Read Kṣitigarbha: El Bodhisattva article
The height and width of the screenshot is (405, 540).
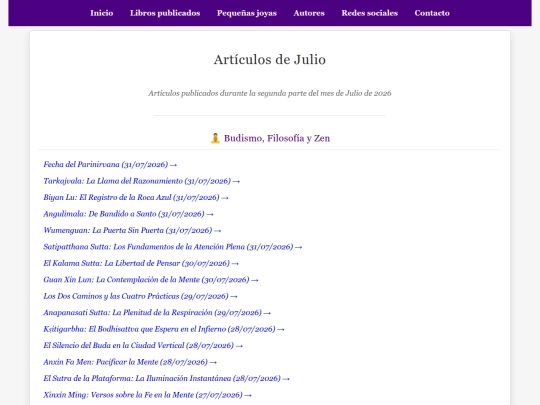[164, 329]
